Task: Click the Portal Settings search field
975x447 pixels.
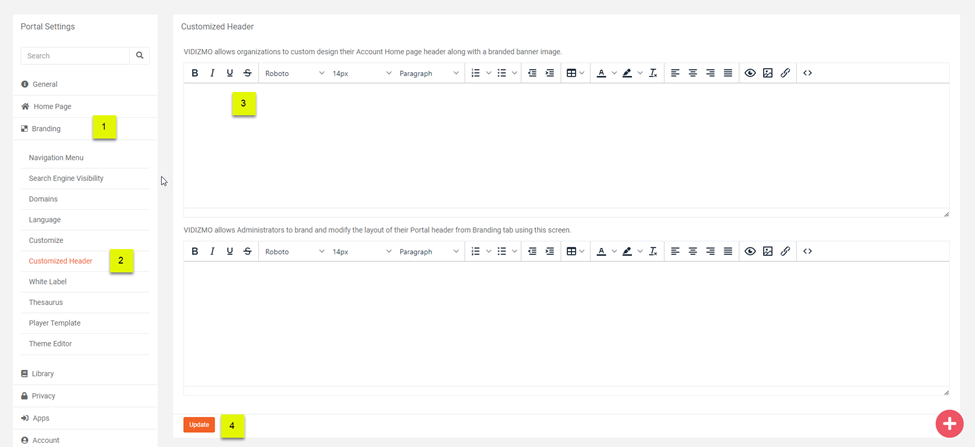Action: click(75, 56)
